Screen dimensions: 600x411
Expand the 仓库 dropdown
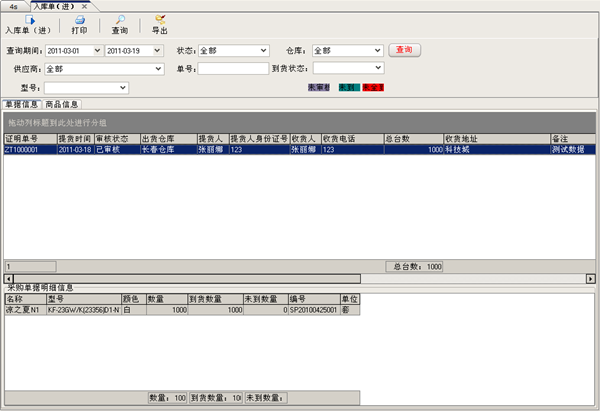[x=376, y=49]
